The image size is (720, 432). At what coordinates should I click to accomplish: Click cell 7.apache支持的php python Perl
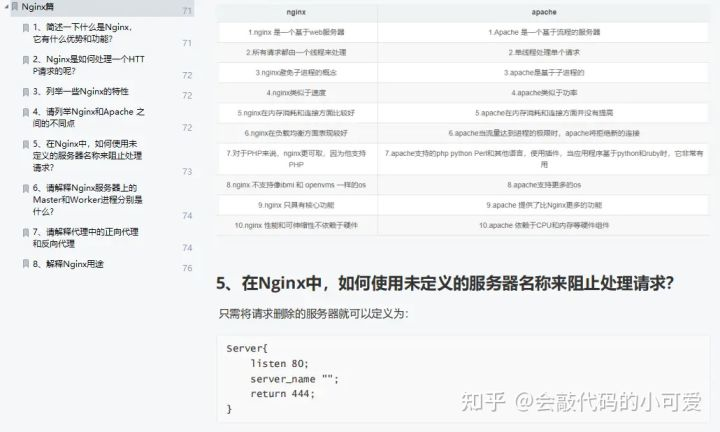click(x=544, y=159)
